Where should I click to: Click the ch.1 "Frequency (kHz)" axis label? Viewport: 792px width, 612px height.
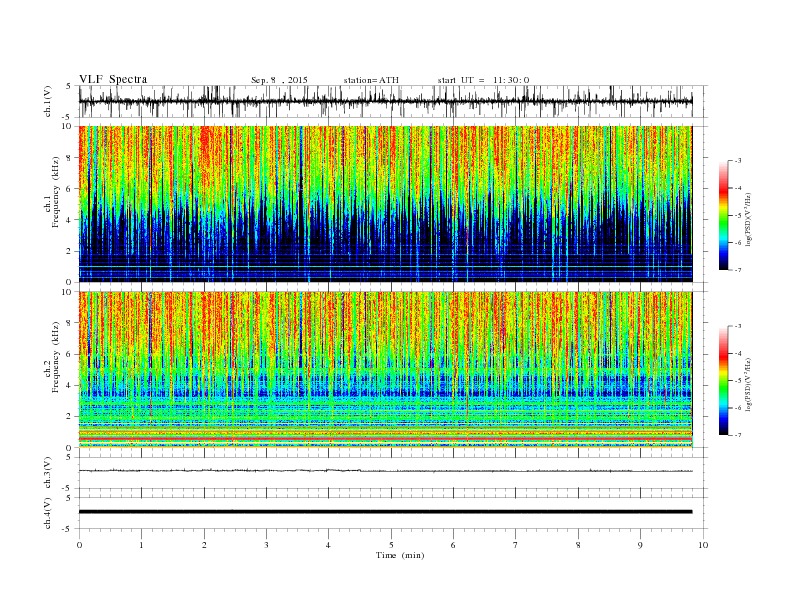(x=56, y=192)
